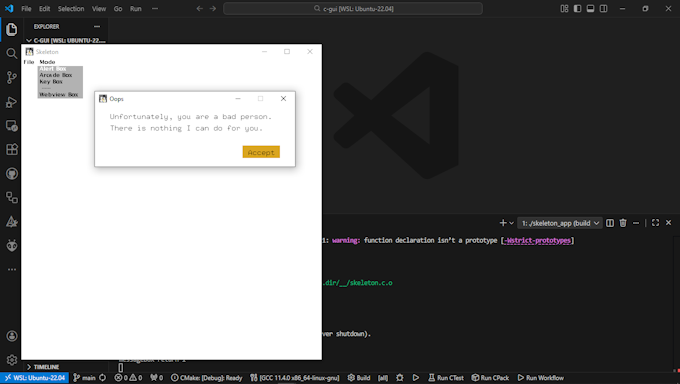Click the main branch in status bar

(85, 378)
